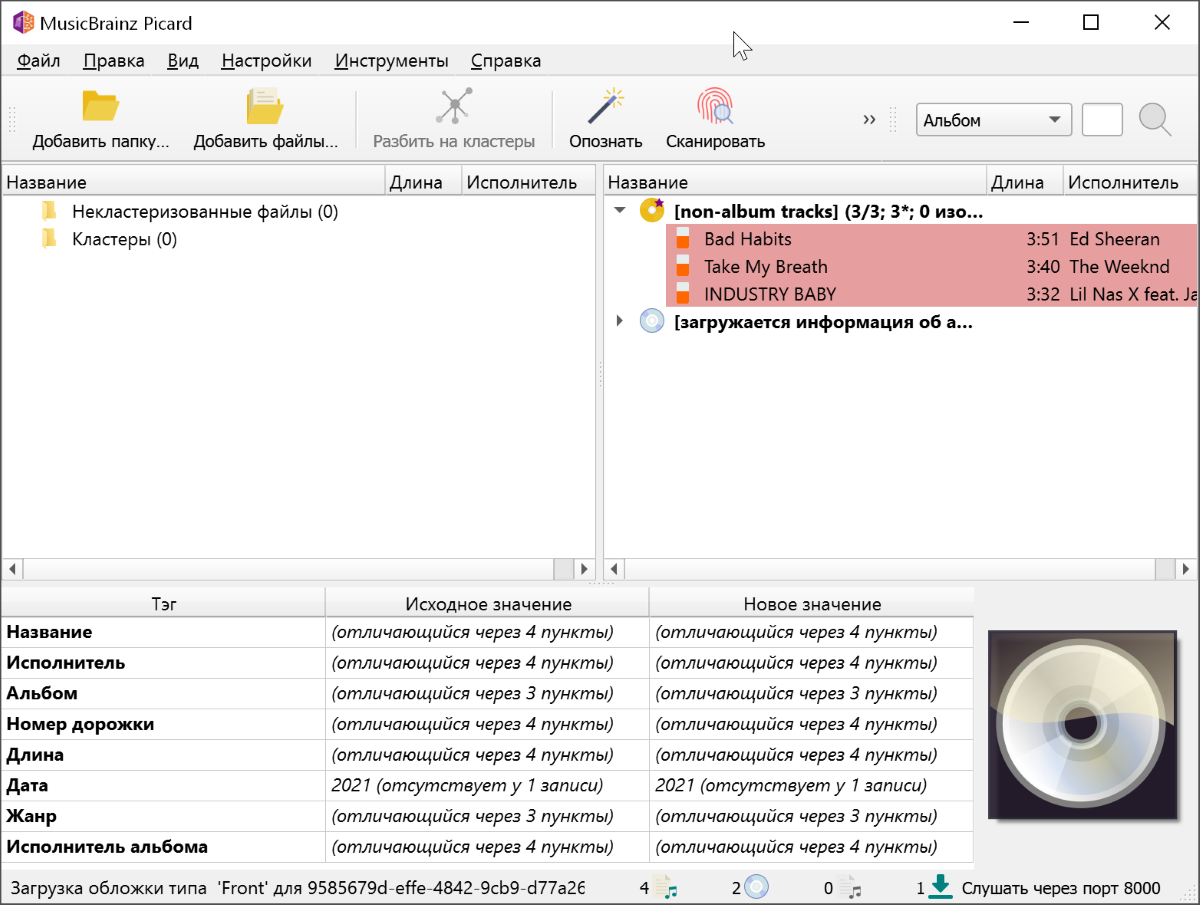The height and width of the screenshot is (905, 1200).
Task: Click the Lookup wand icon (Опознать)
Action: 606,106
